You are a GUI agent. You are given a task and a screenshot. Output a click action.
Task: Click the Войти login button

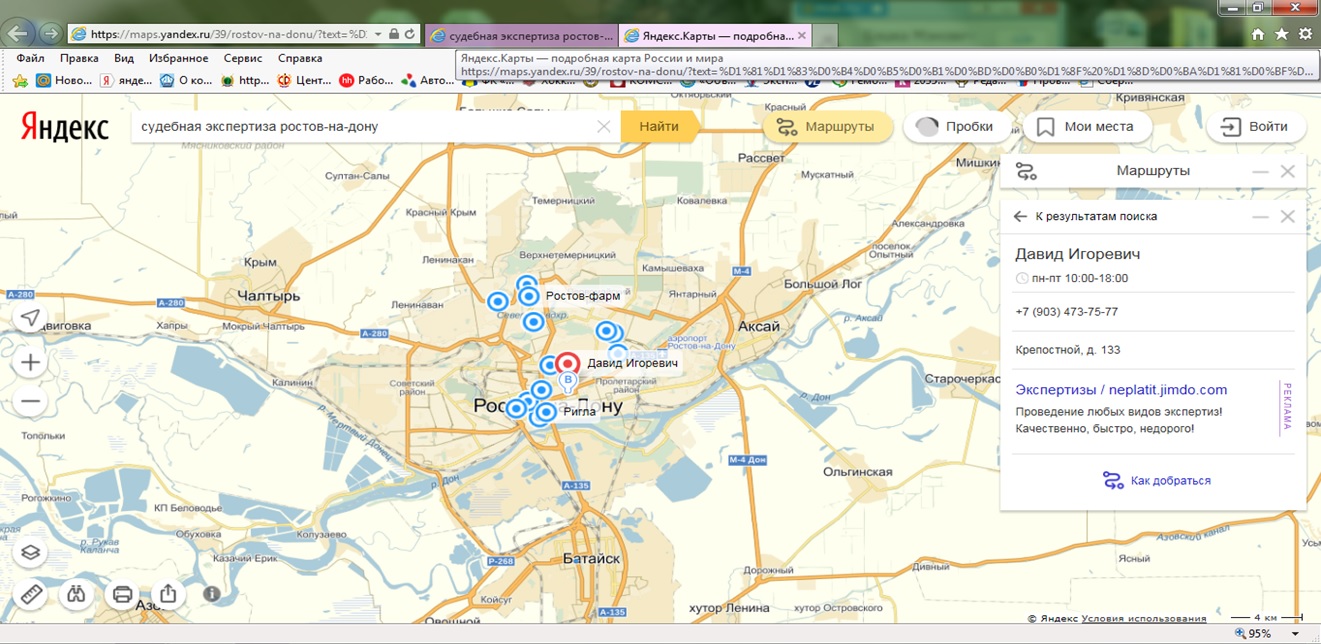[x=1255, y=127]
